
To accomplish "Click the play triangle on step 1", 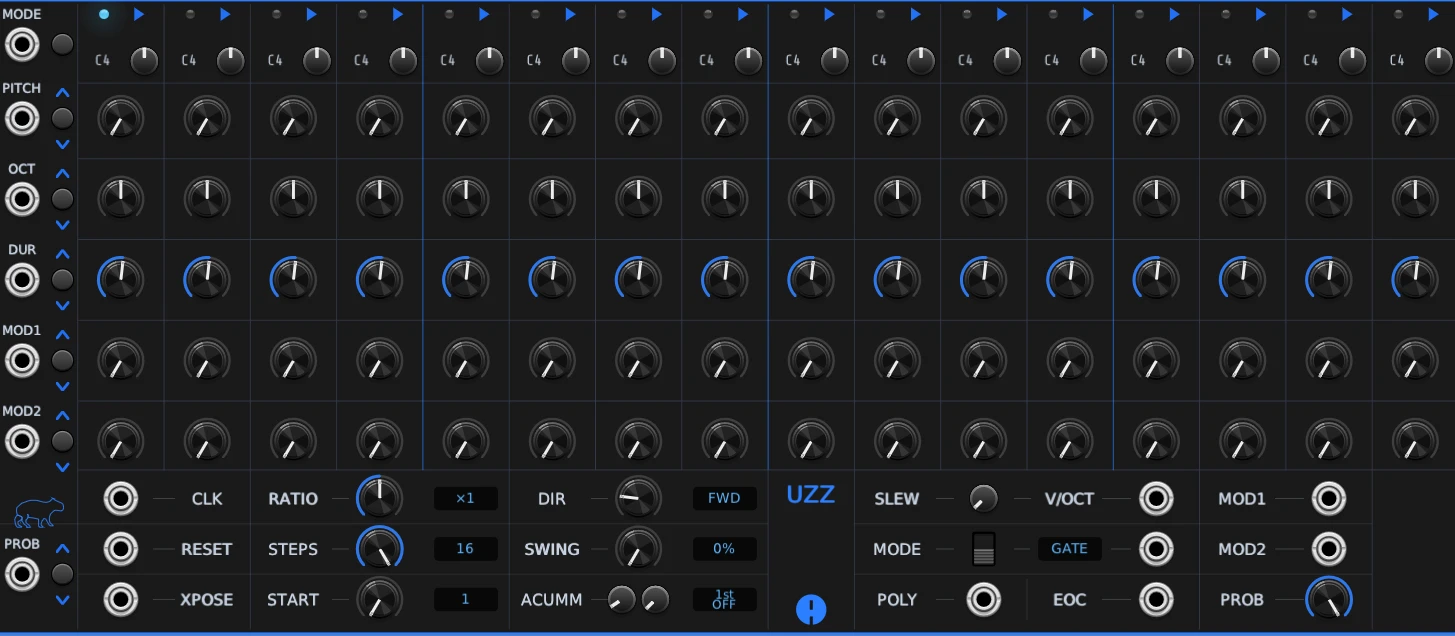I will 138,14.
